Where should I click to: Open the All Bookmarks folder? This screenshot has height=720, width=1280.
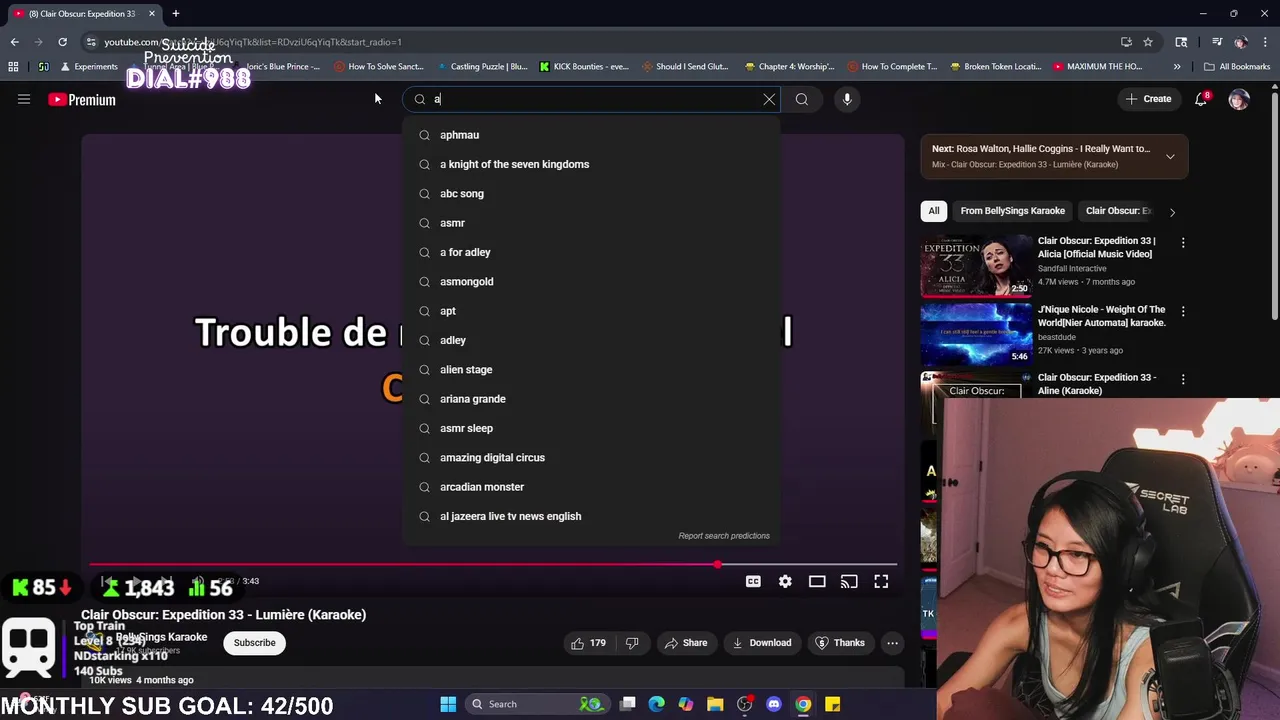1237,67
